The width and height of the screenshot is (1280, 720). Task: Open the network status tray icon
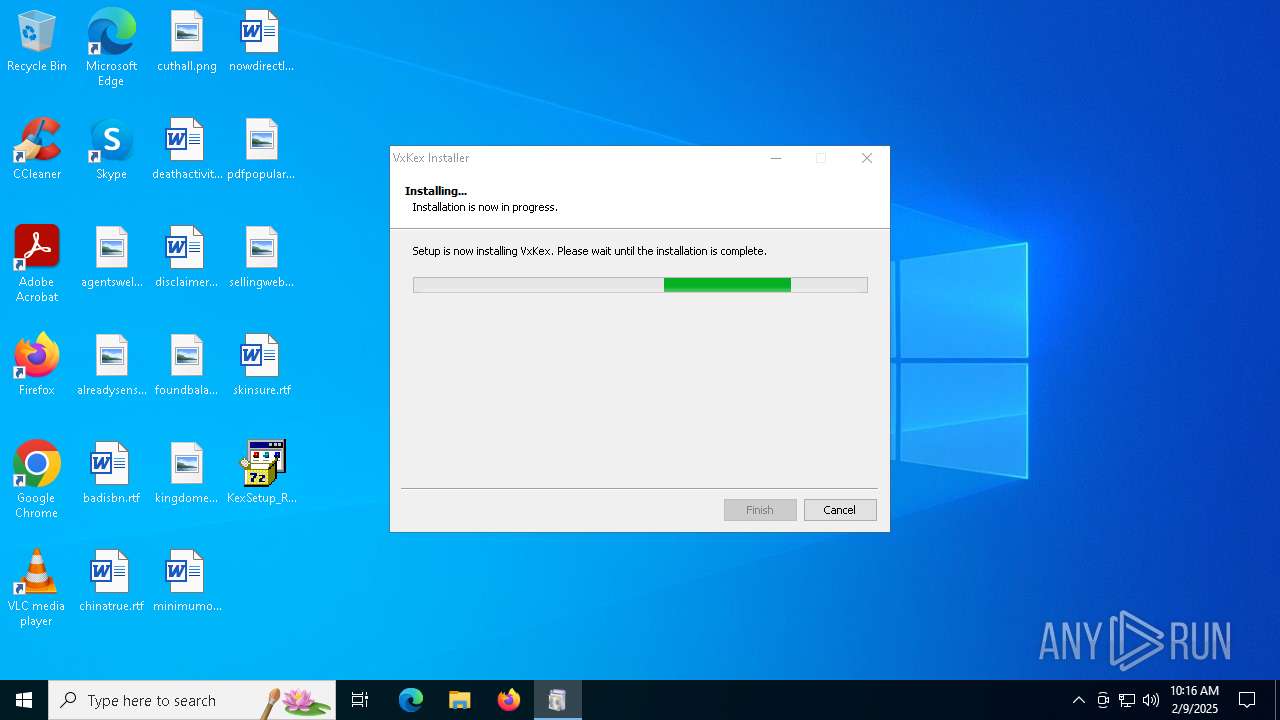1127,700
